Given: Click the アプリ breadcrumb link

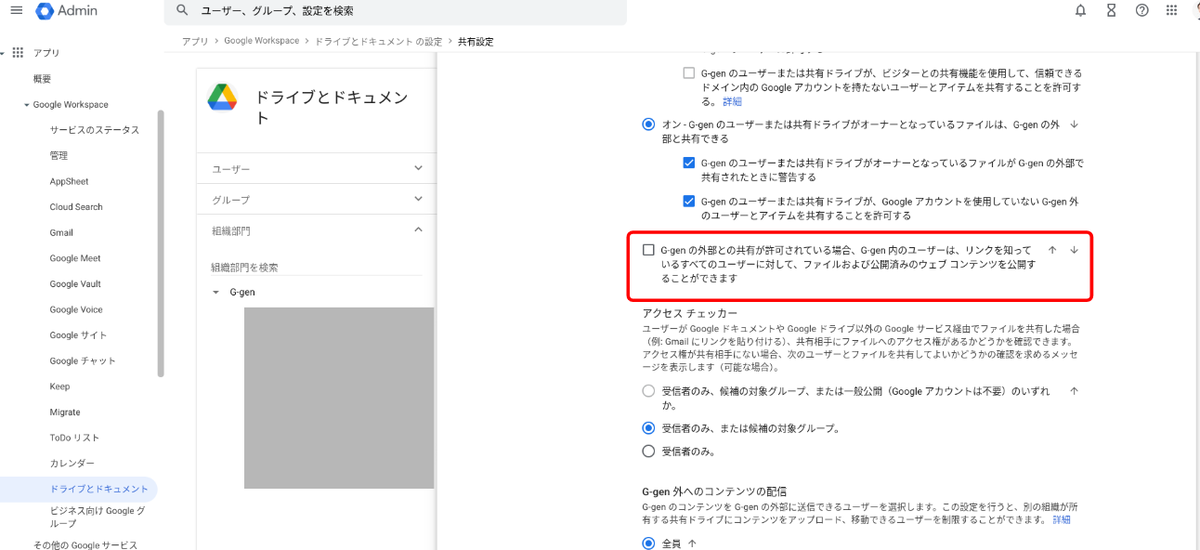Looking at the screenshot, I should [195, 41].
